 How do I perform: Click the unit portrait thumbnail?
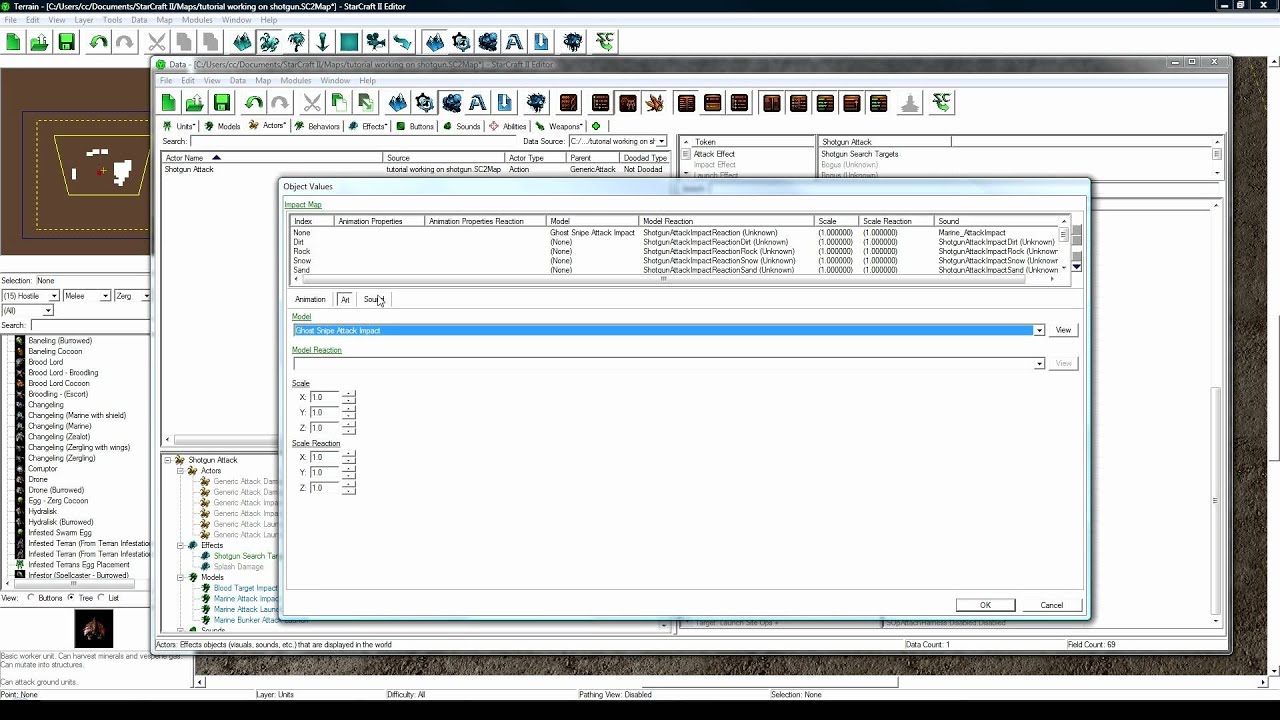94,628
